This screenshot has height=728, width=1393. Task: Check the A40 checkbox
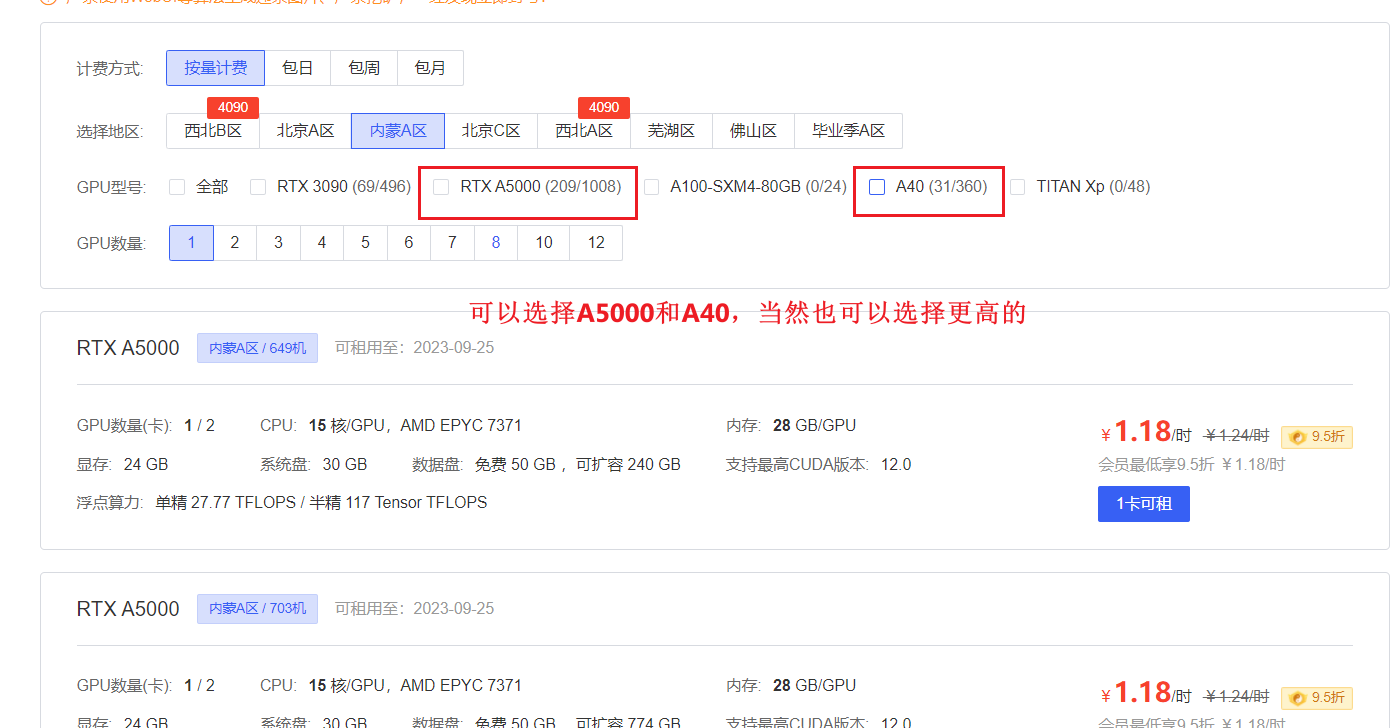click(x=877, y=187)
